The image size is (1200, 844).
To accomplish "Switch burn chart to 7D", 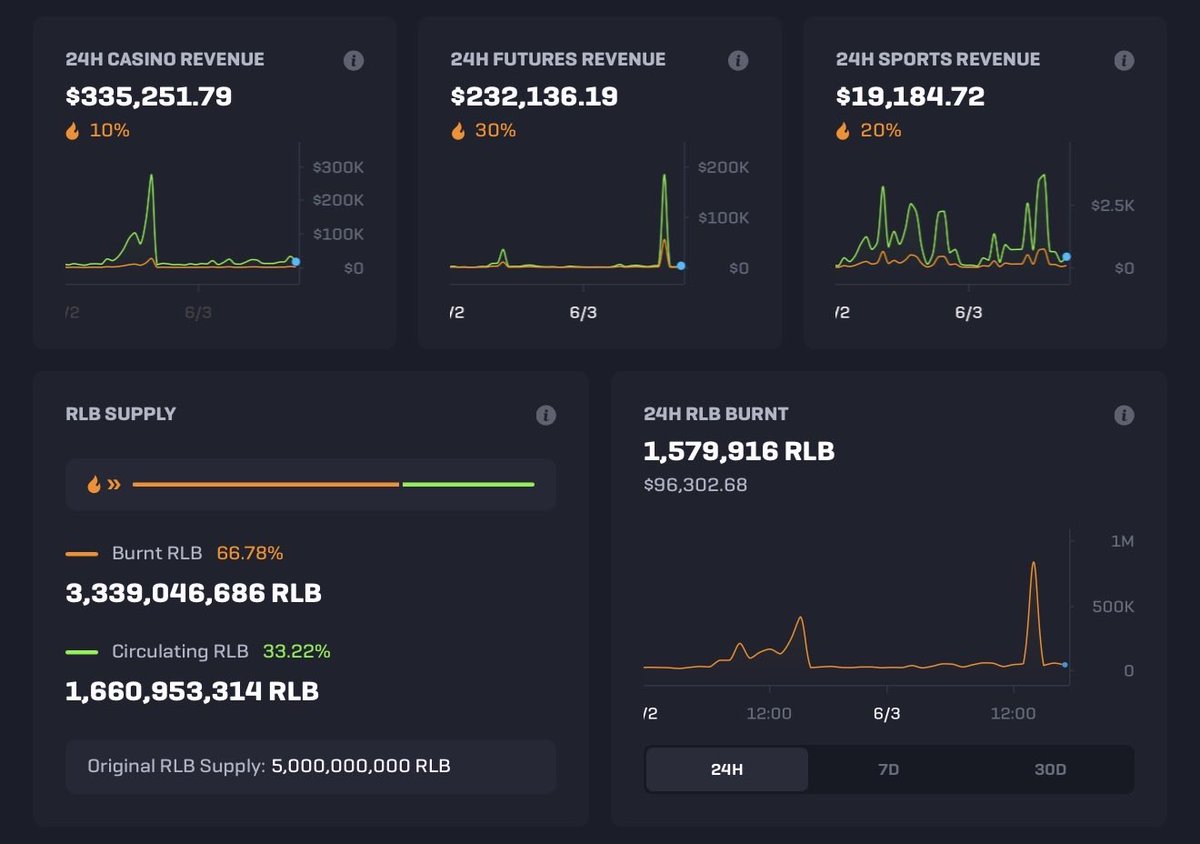I will click(x=888, y=769).
